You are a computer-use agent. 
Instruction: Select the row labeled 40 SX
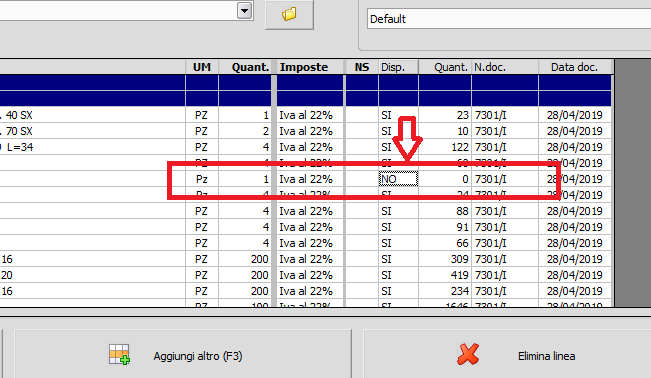306,115
